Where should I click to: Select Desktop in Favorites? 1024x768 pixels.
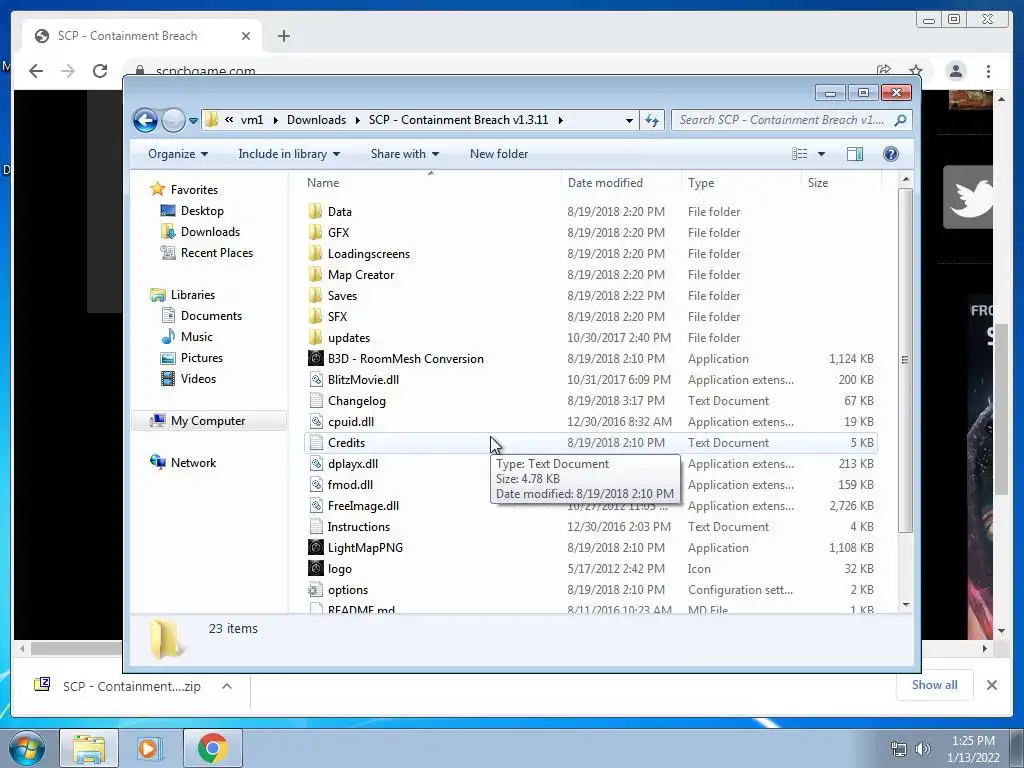click(202, 211)
